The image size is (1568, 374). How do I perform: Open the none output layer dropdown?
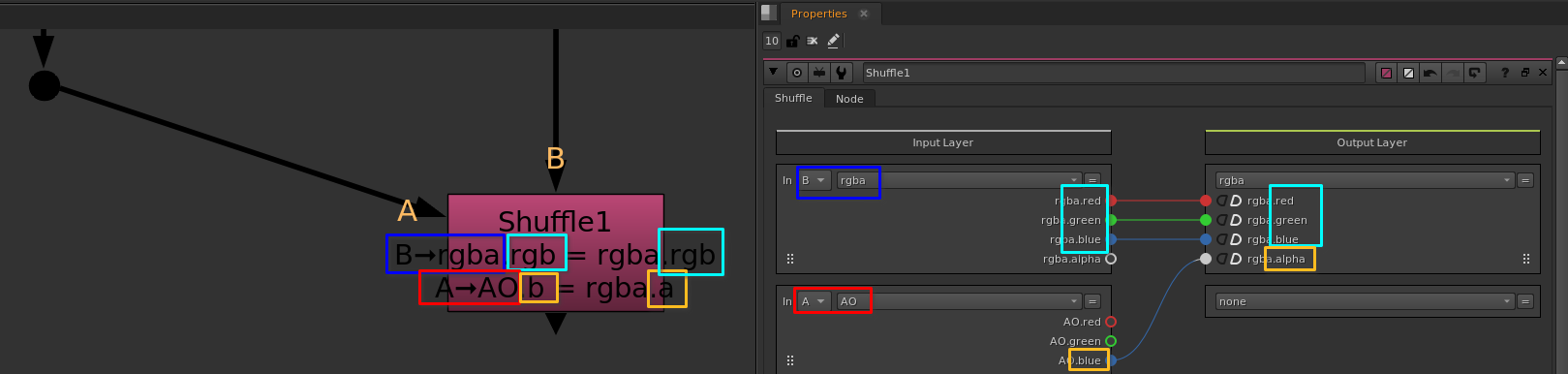pyautogui.click(x=1365, y=301)
